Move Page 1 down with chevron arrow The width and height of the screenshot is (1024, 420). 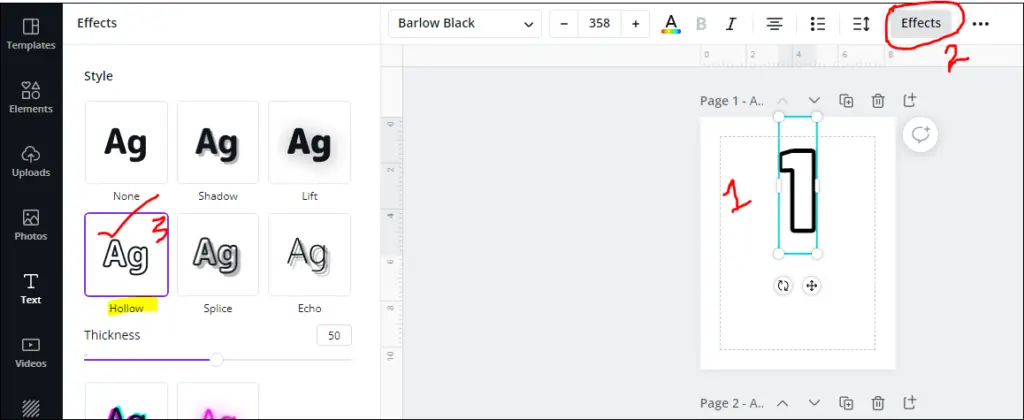coord(814,101)
